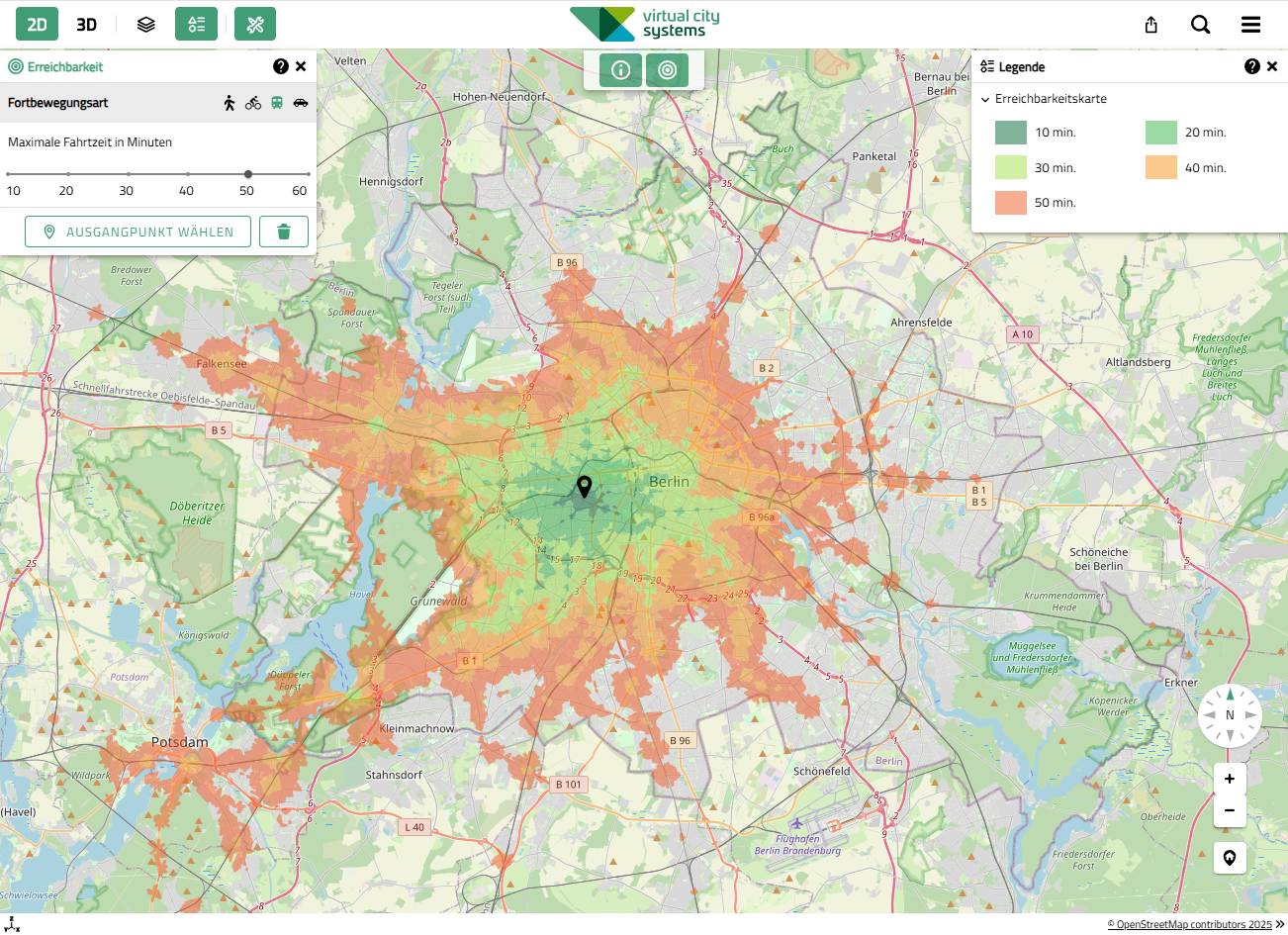Select the walking transport mode
The height and width of the screenshot is (935, 1288).
pyautogui.click(x=229, y=102)
